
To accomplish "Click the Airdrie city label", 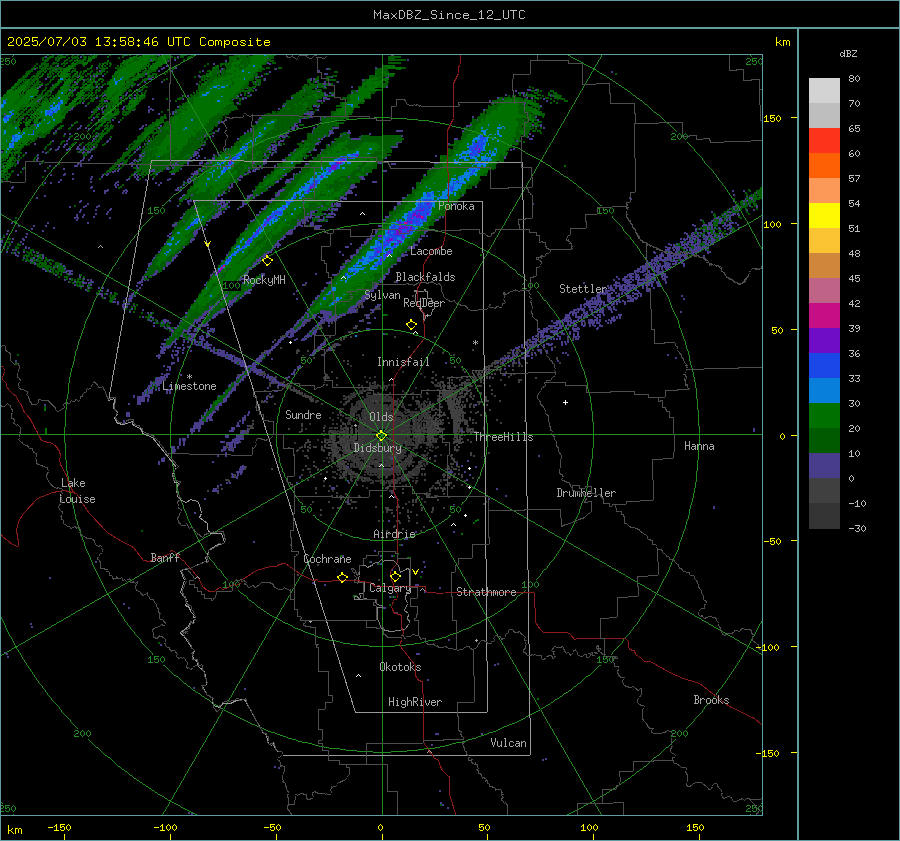I will pos(394,534).
